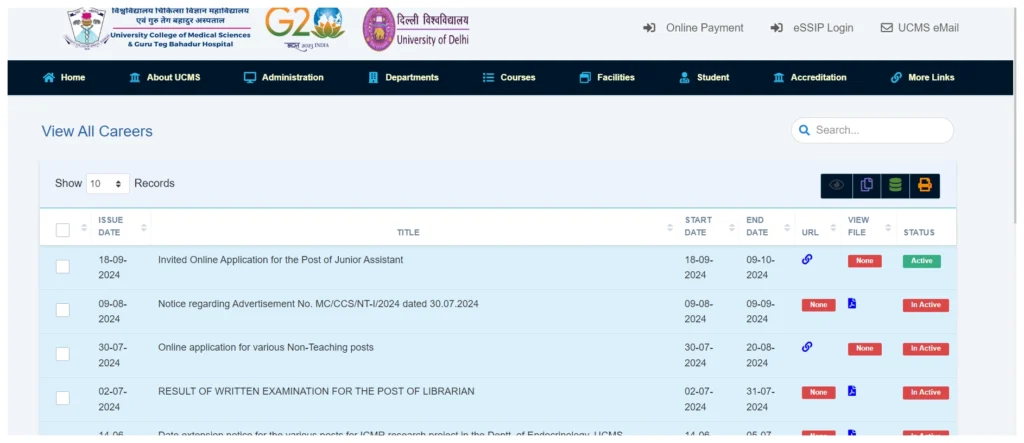Click the eSSIP Login arrow icon
This screenshot has height=443, width=1024.
[776, 28]
